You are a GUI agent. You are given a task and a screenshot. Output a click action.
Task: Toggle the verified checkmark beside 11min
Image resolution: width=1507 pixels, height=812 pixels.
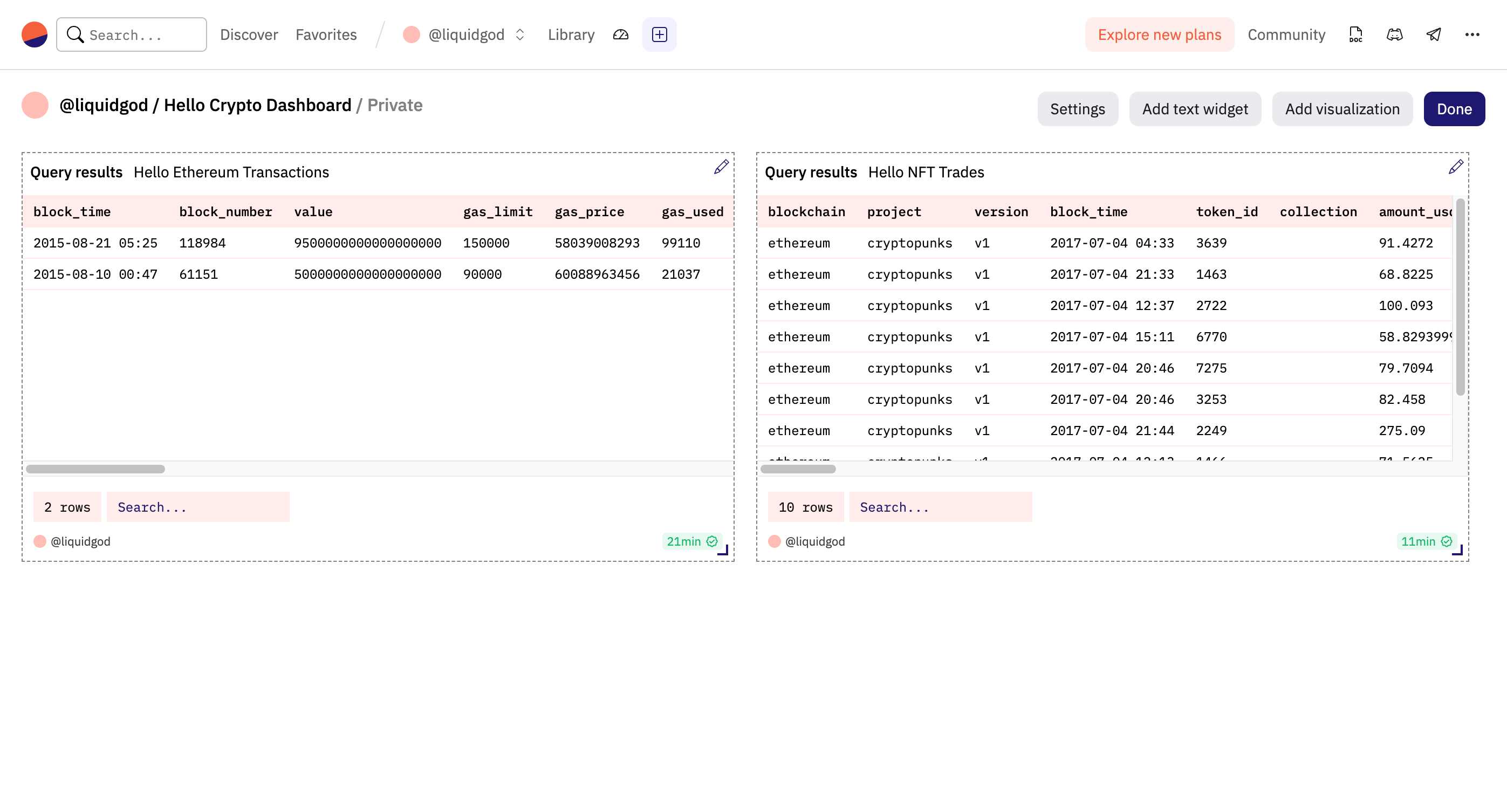(1446, 542)
